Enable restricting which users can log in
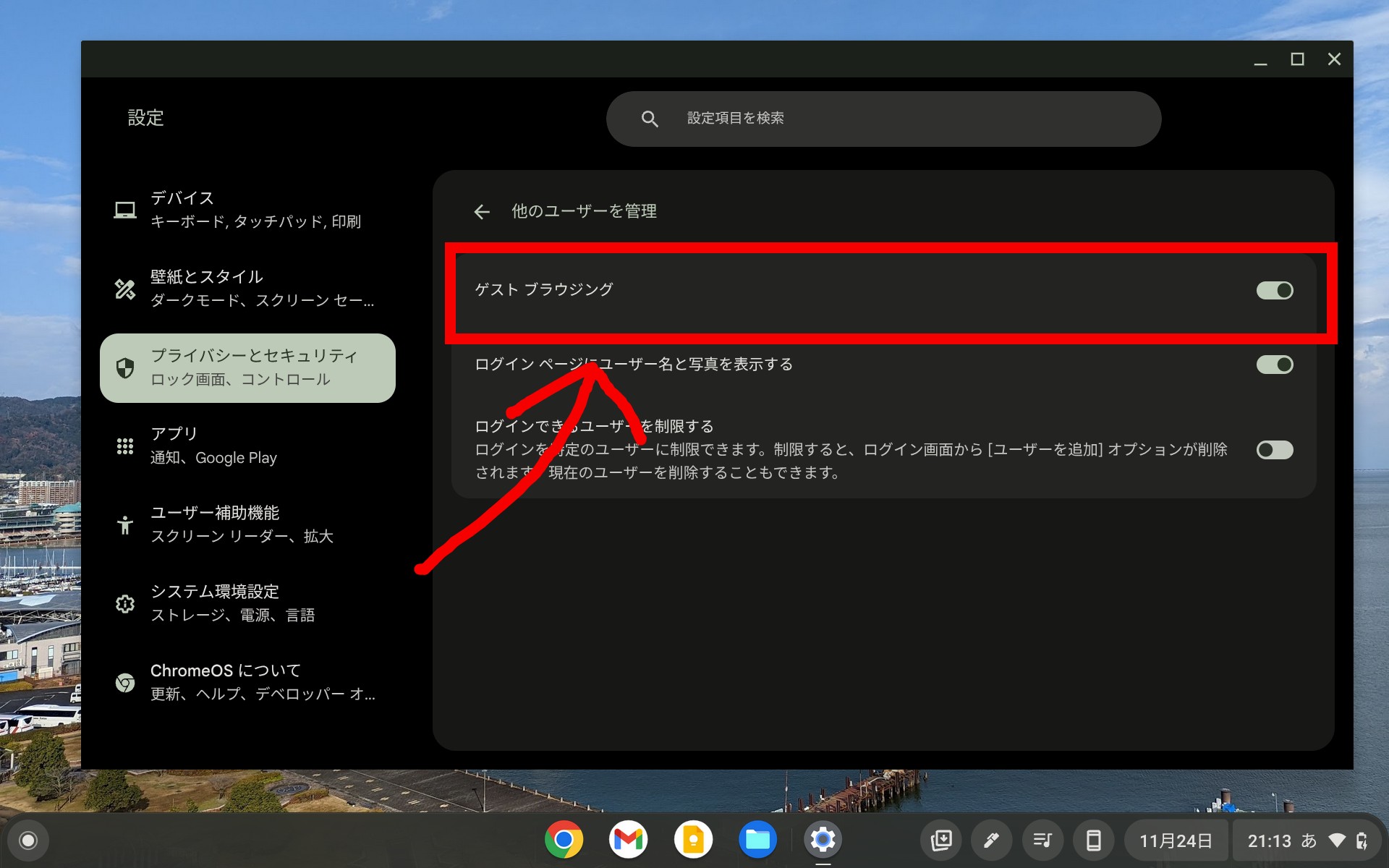This screenshot has width=1389, height=868. coord(1274,450)
